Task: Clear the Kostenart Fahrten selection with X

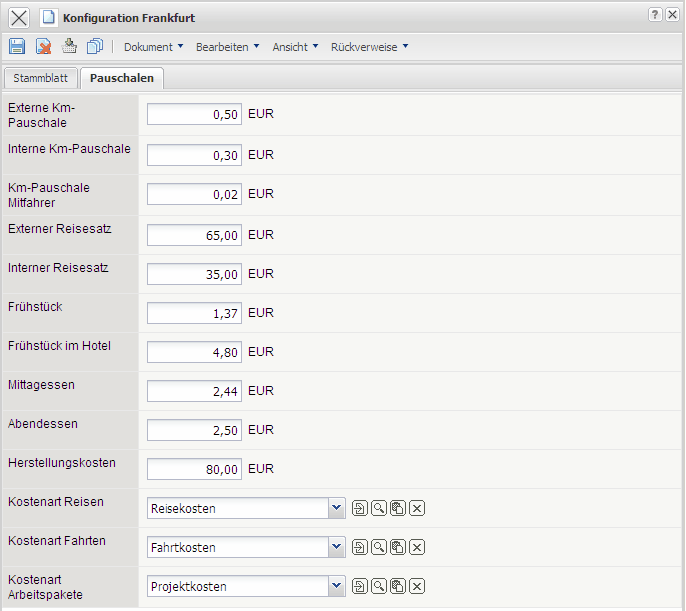Action: [x=417, y=547]
